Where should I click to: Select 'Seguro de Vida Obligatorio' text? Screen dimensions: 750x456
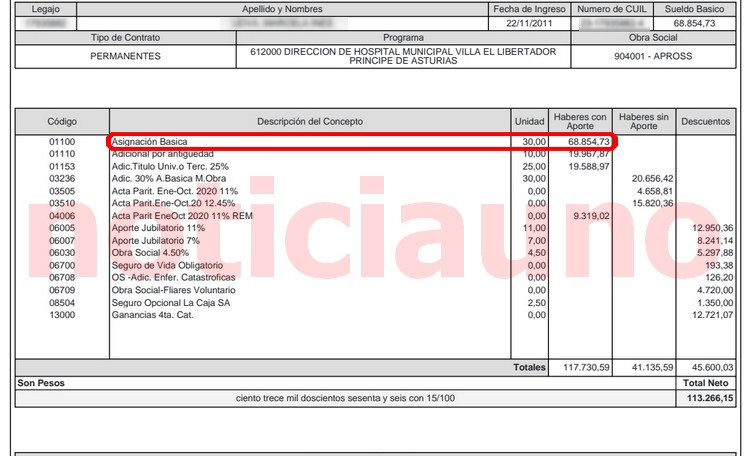tap(167, 265)
